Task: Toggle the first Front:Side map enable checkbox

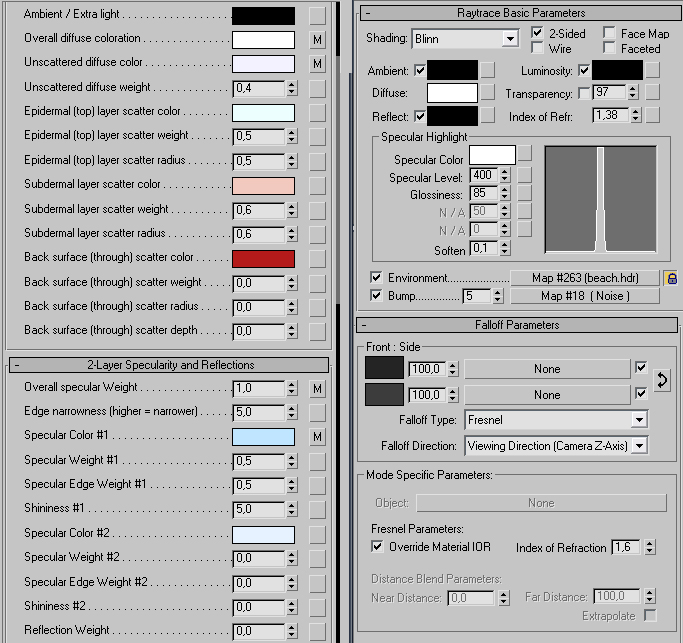Action: click(641, 367)
